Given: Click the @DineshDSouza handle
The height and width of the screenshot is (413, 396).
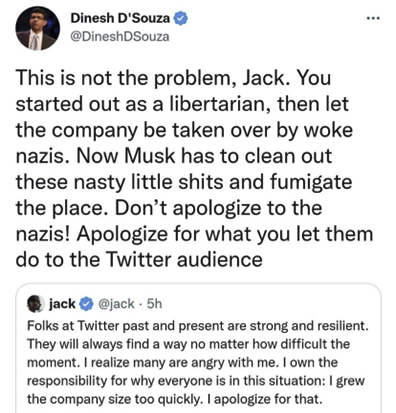Looking at the screenshot, I should pos(119,36).
